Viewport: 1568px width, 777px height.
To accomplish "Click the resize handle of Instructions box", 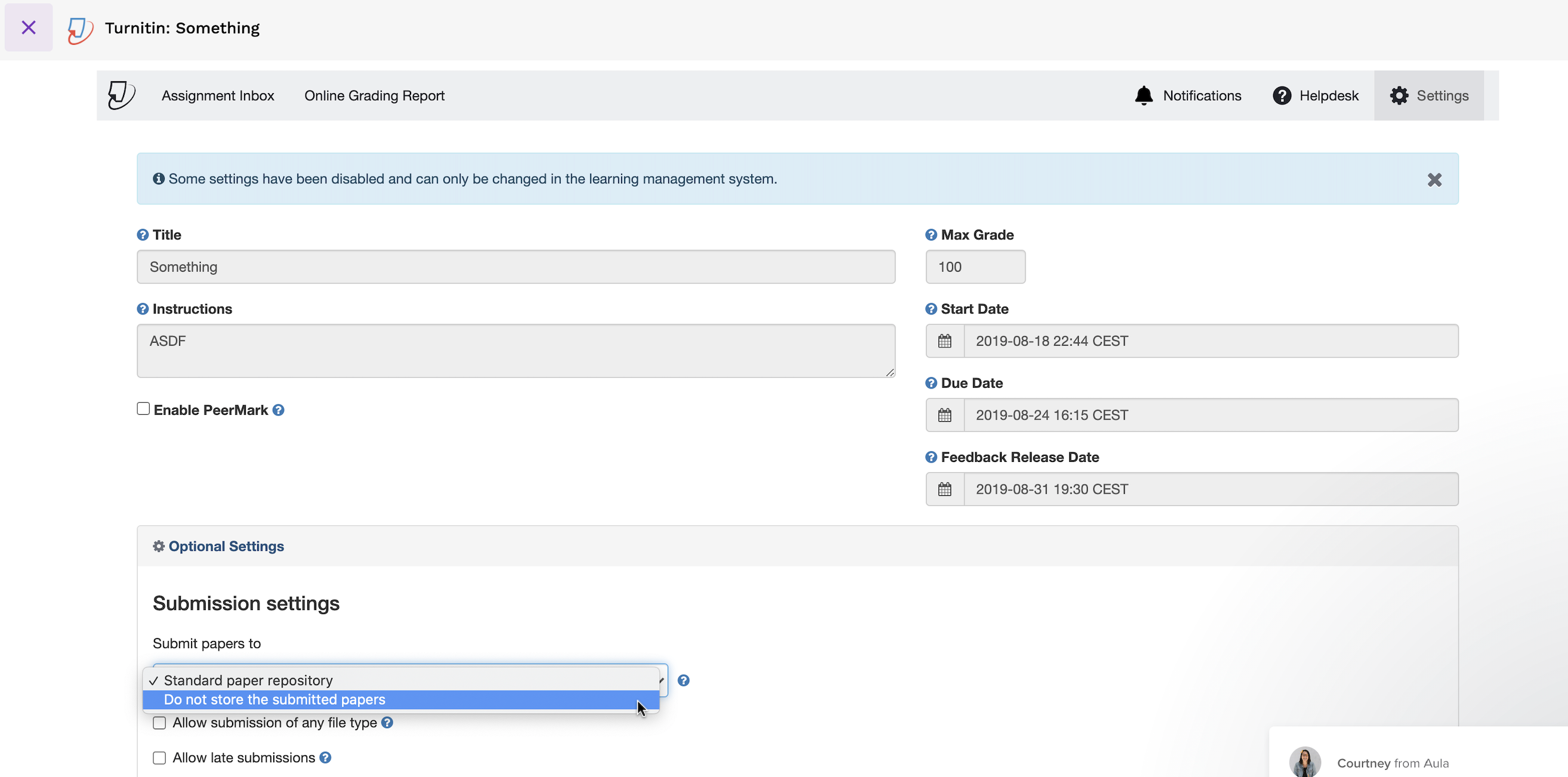I will point(890,372).
